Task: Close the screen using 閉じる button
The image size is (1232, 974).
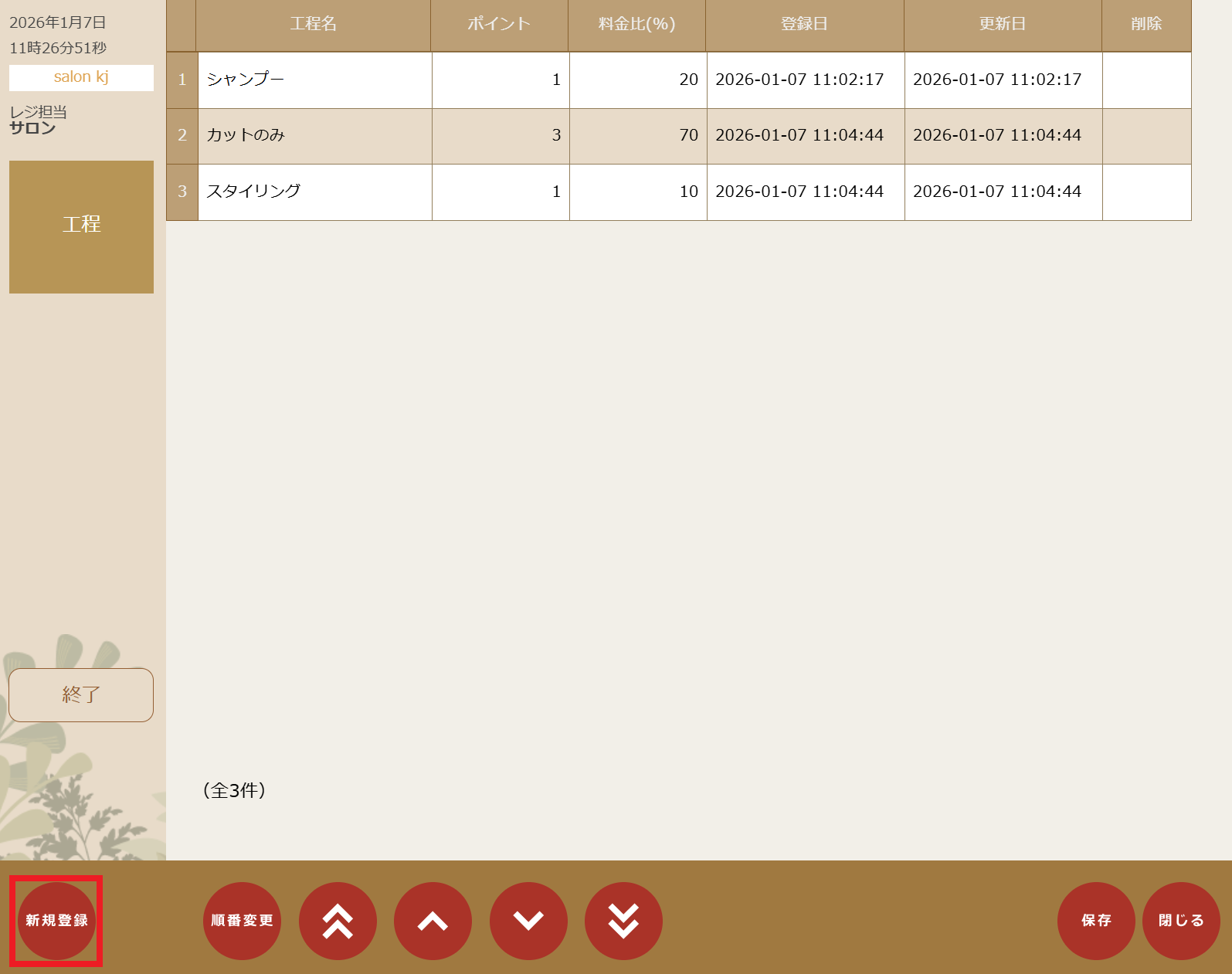Action: (1181, 921)
